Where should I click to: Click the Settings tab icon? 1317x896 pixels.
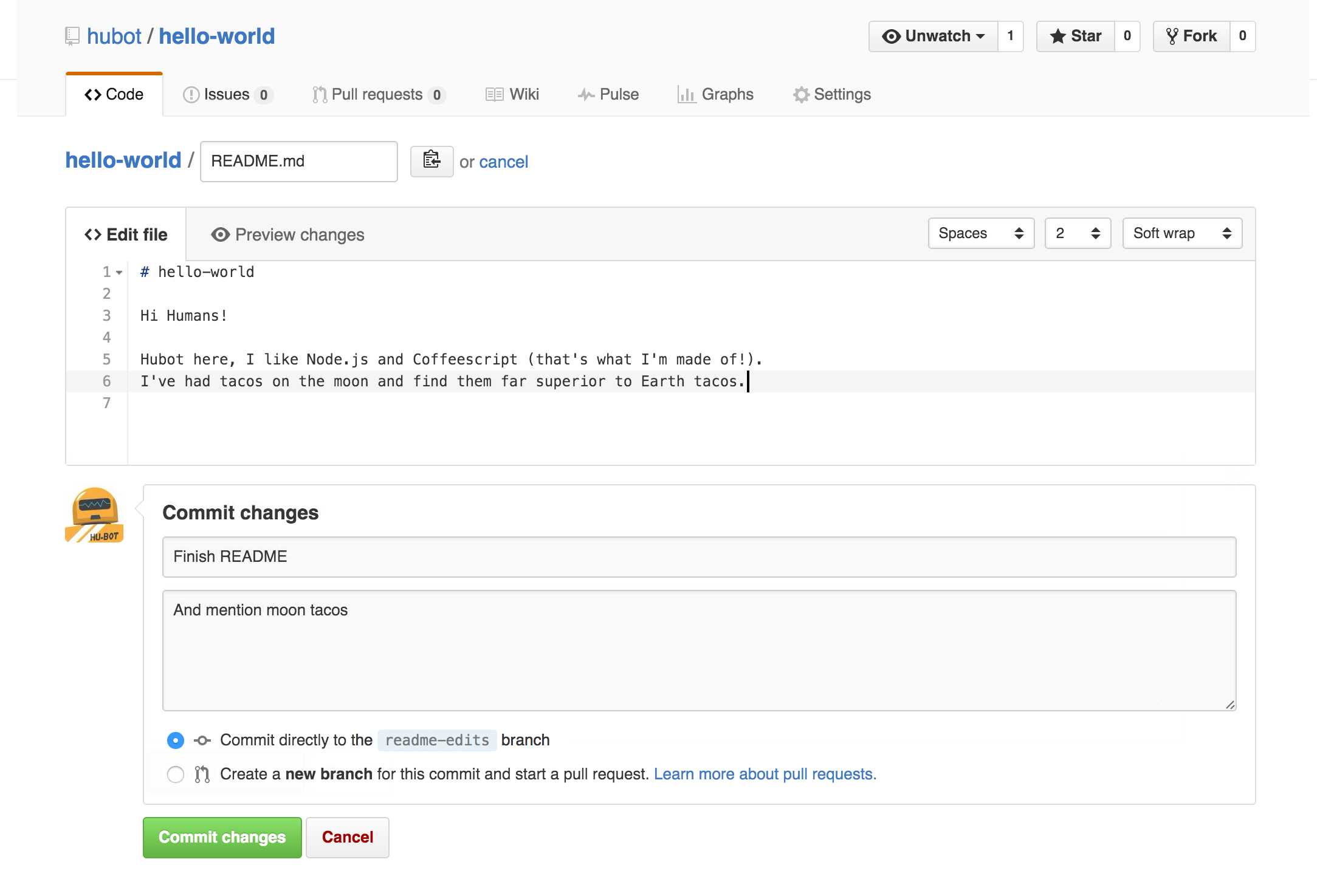(799, 94)
